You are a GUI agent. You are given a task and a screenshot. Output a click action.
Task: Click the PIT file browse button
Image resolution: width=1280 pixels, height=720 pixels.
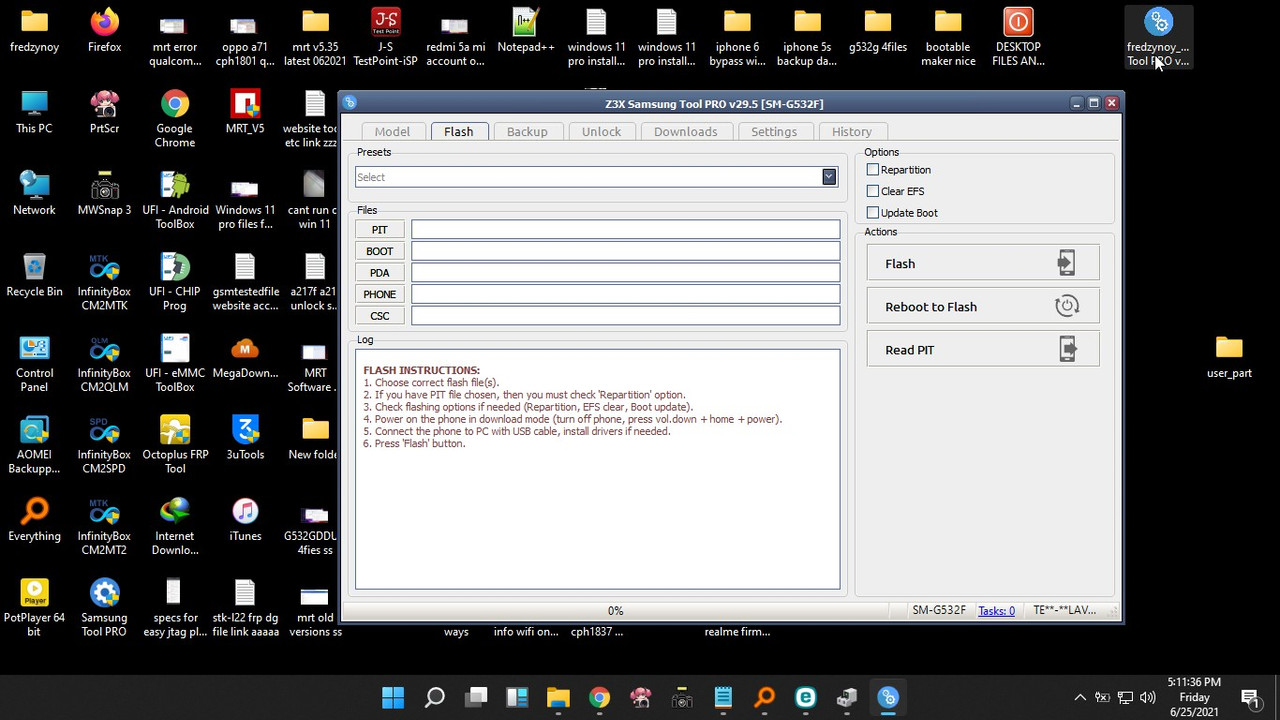(x=379, y=229)
